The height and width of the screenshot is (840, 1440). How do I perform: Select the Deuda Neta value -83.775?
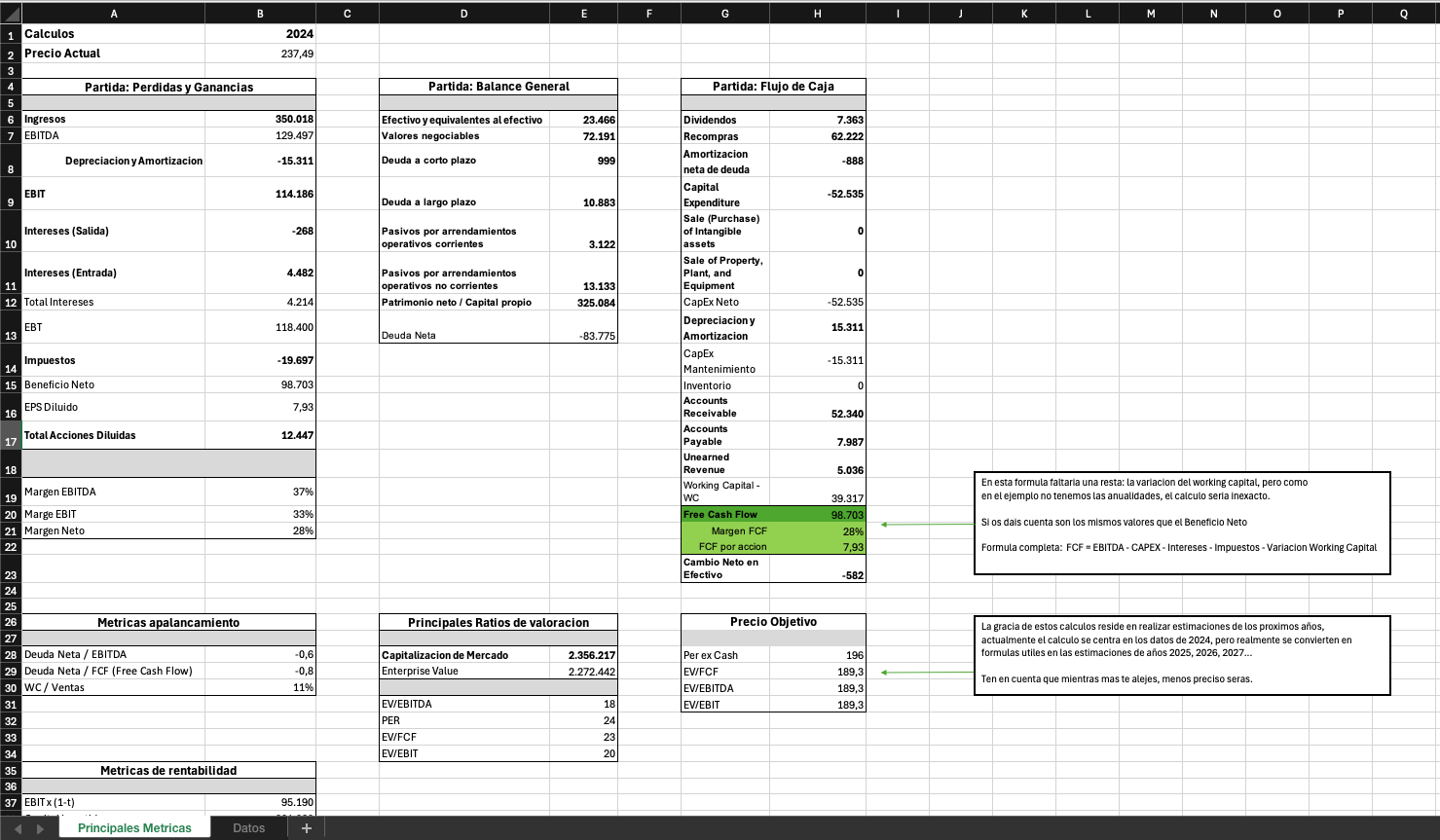click(x=583, y=336)
